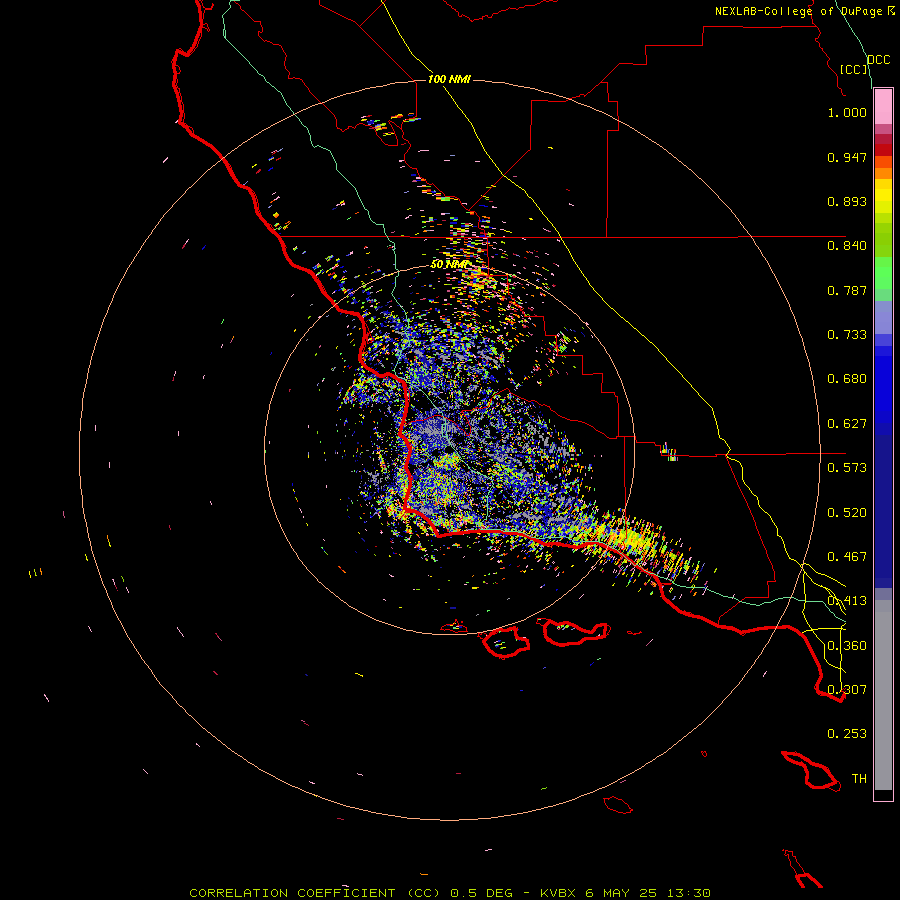Image resolution: width=900 pixels, height=900 pixels.
Task: Pick the red segment of the color bar
Action: pos(883,150)
